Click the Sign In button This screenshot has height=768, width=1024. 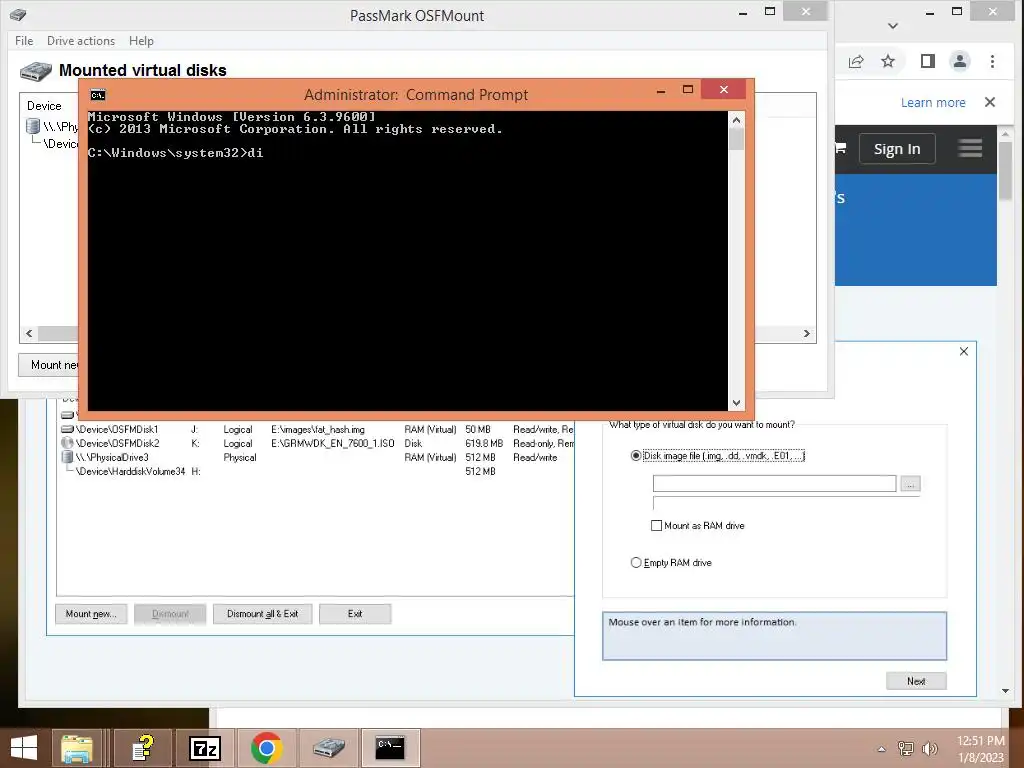(897, 149)
